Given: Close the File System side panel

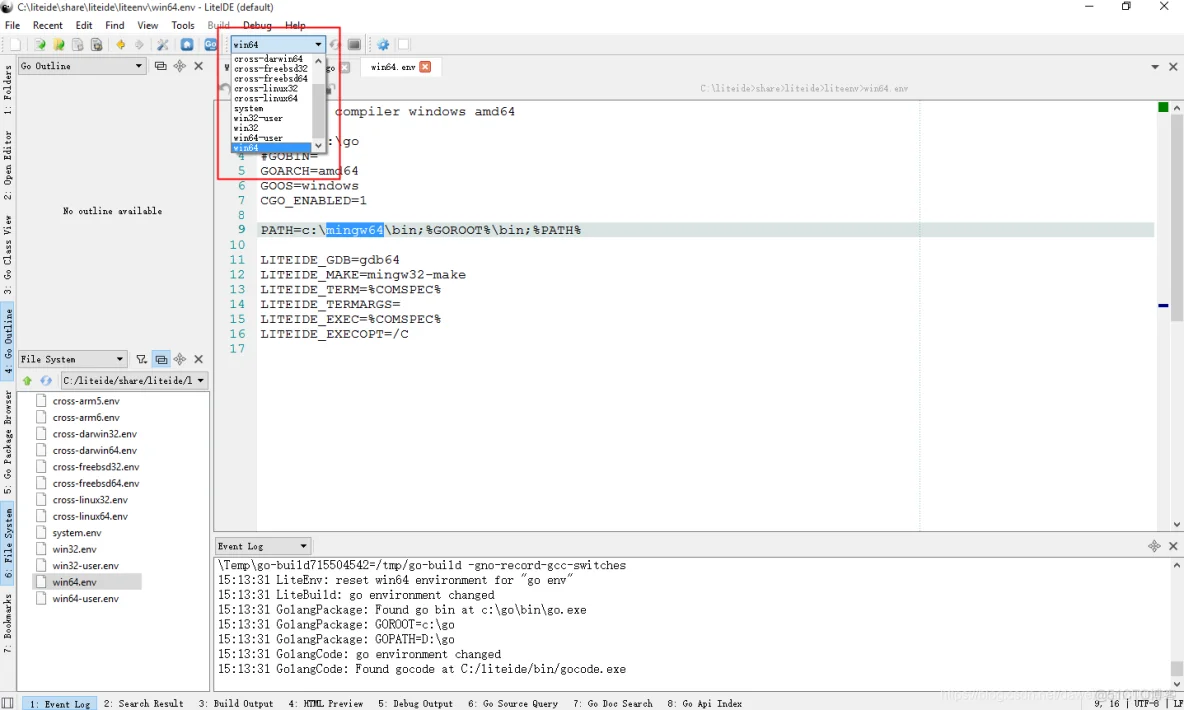Looking at the screenshot, I should point(199,359).
